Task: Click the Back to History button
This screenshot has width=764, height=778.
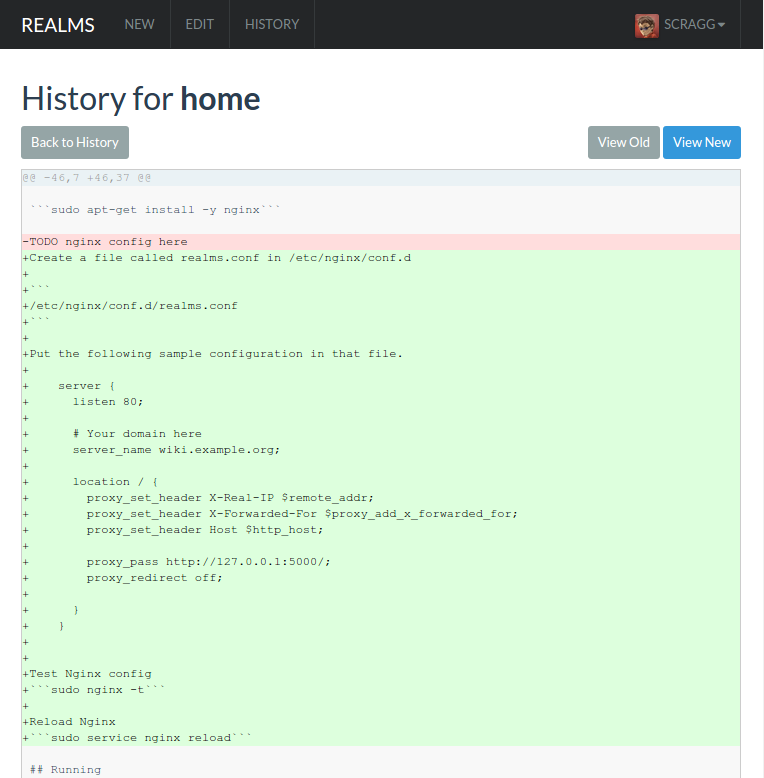Action: 75,142
